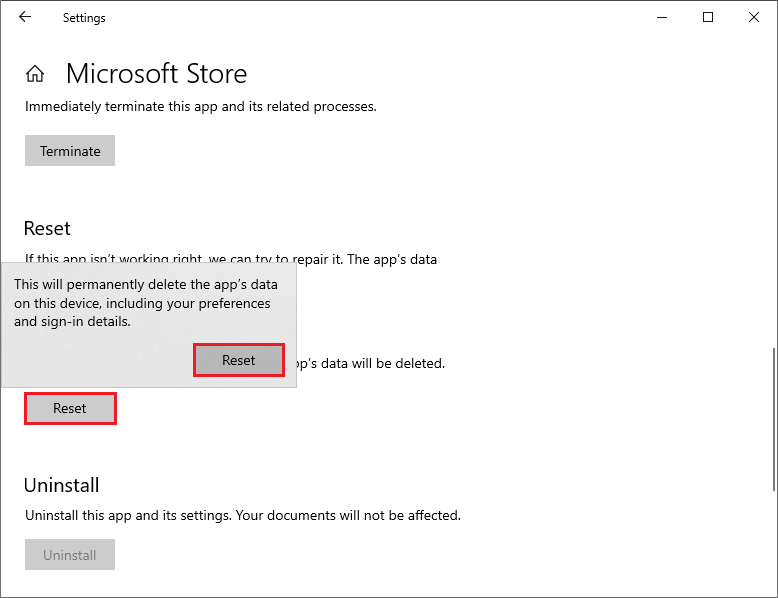778x598 pixels.
Task: Click the greyed-out Uninstall button
Action: click(70, 554)
